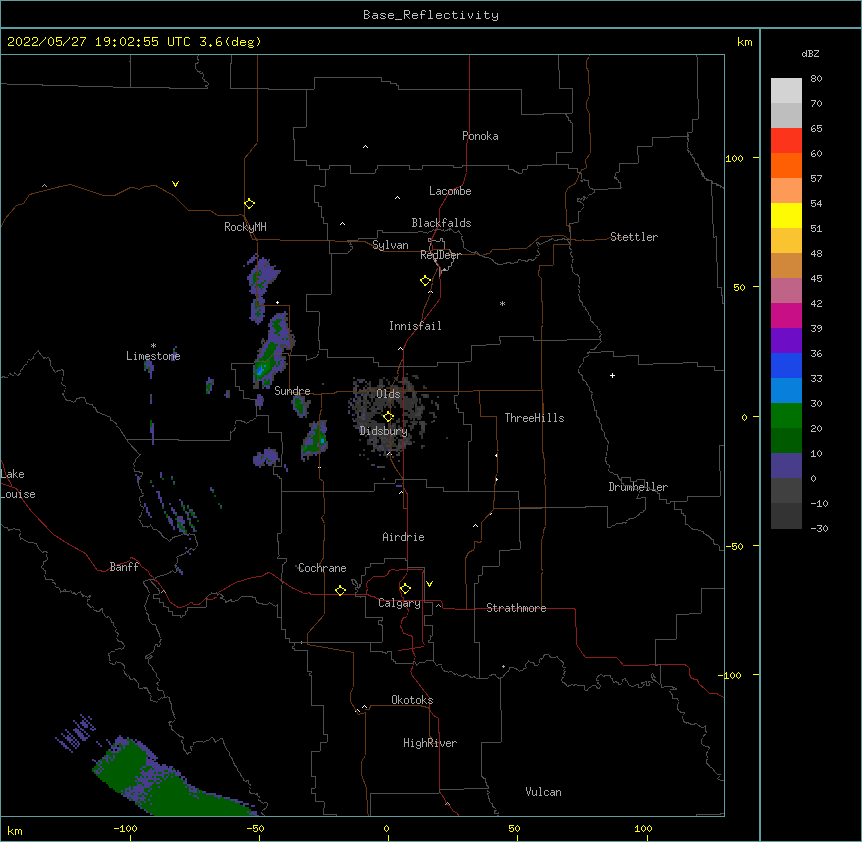Click the yellow v marker east of Calgary
862x842 pixels.
pyautogui.click(x=429, y=584)
